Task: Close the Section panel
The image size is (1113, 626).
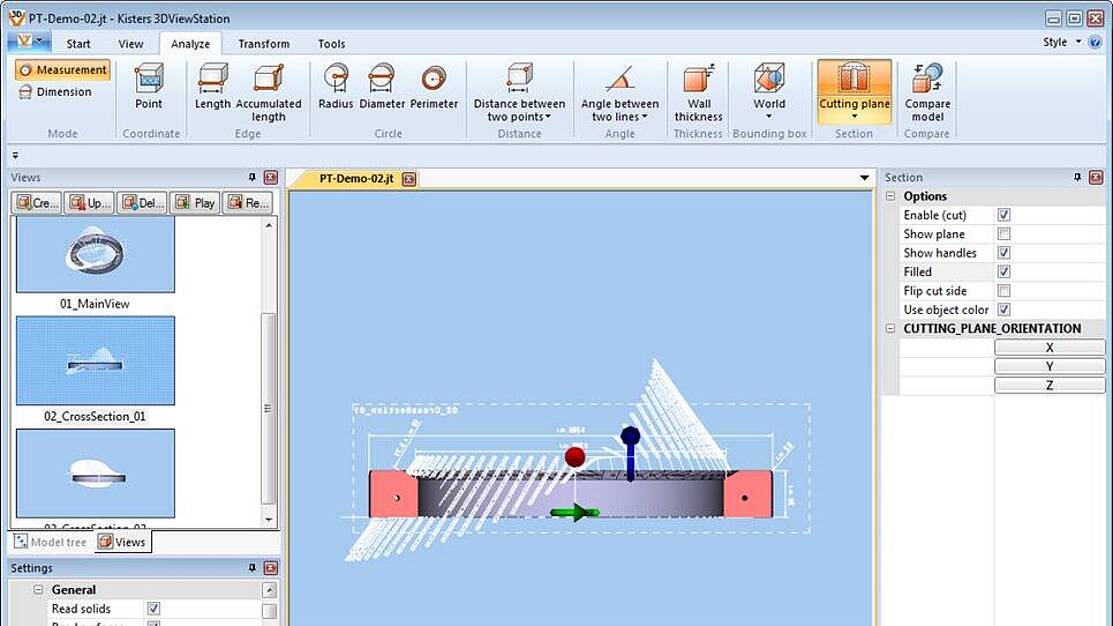Action: click(x=1096, y=177)
